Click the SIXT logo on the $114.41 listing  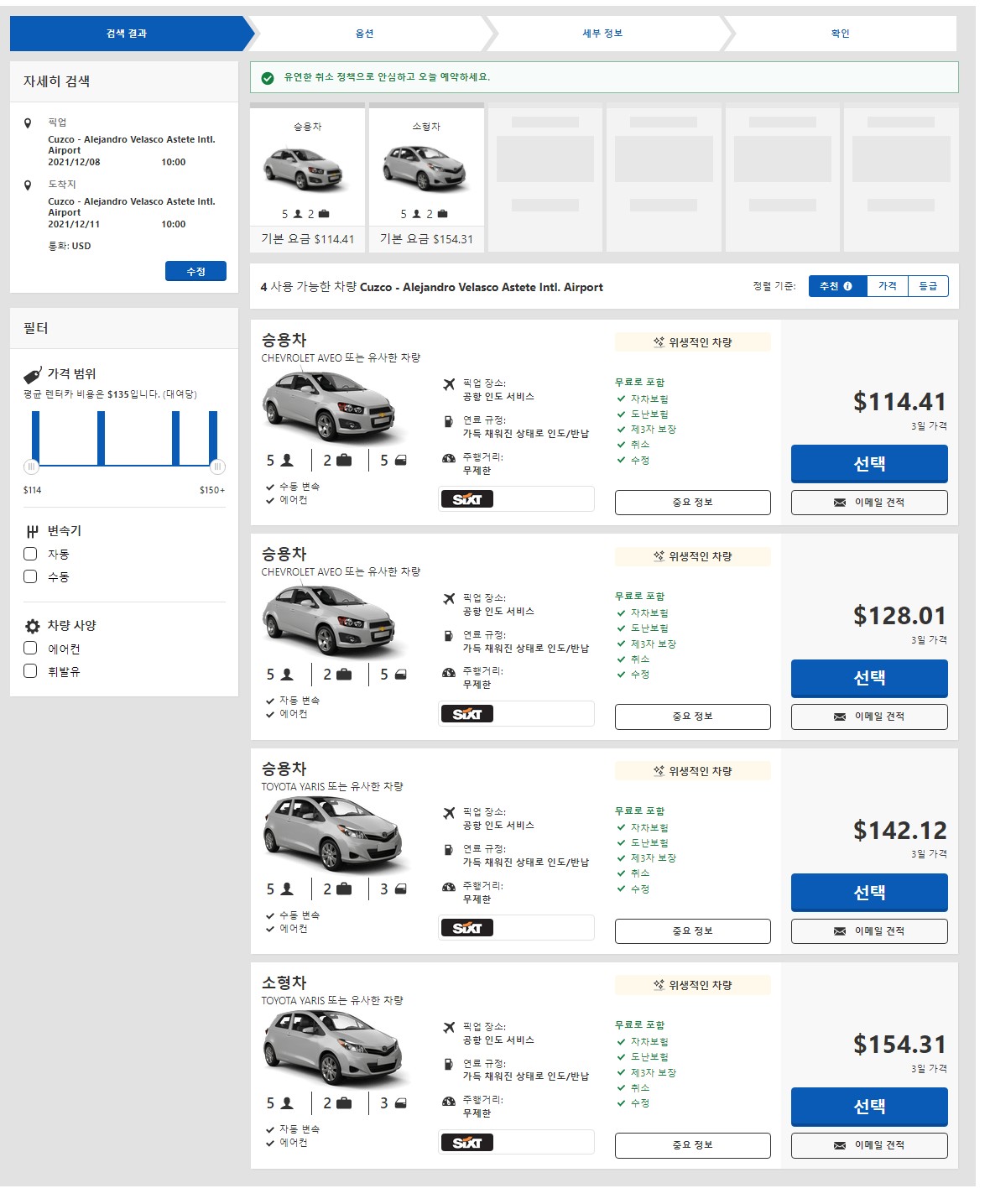click(x=467, y=499)
